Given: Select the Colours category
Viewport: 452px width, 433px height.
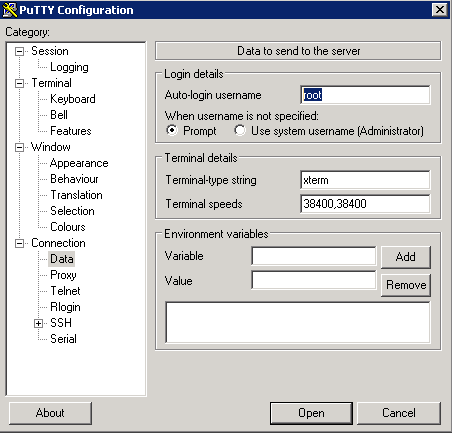Looking at the screenshot, I should coord(68,227).
